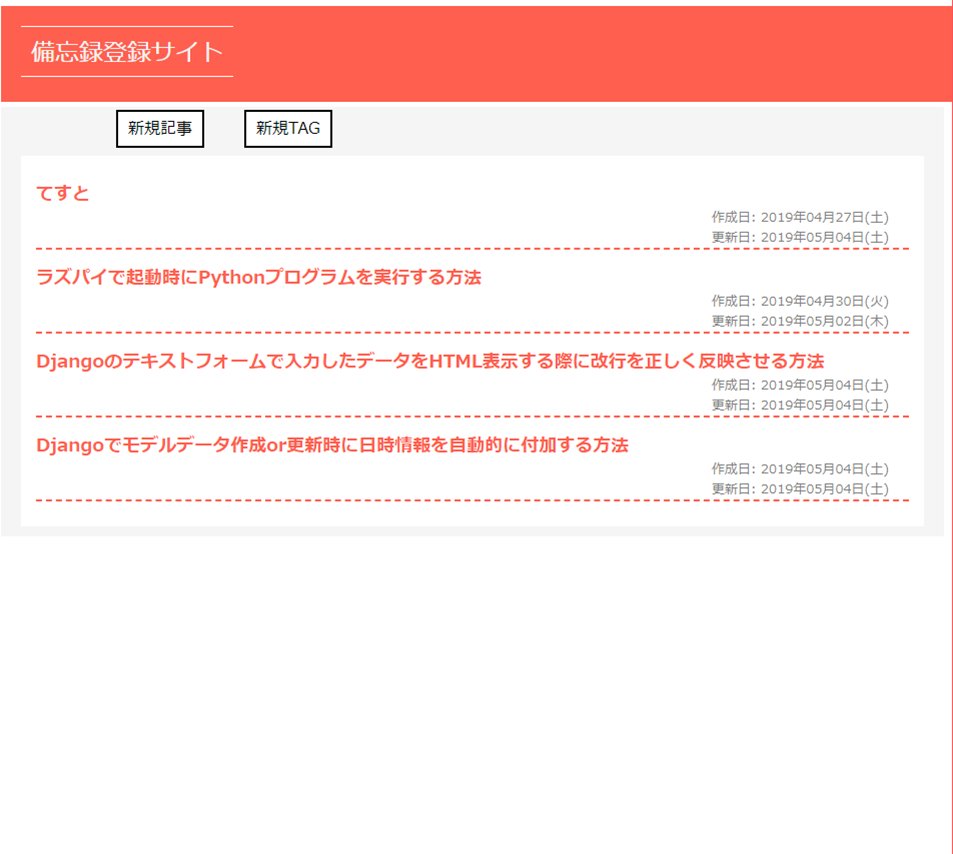Image resolution: width=953 pixels, height=854 pixels.
Task: Select 更新日 under the Djangoのテキストフォーム article
Action: point(800,405)
